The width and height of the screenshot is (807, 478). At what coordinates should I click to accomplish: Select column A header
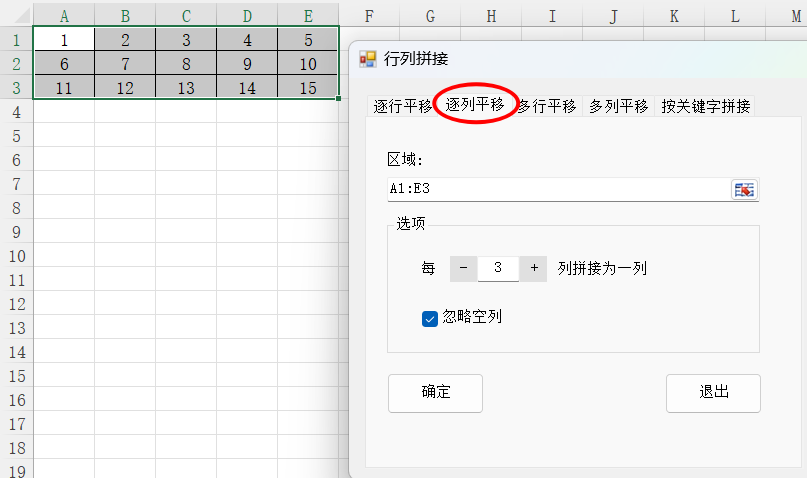coord(64,15)
